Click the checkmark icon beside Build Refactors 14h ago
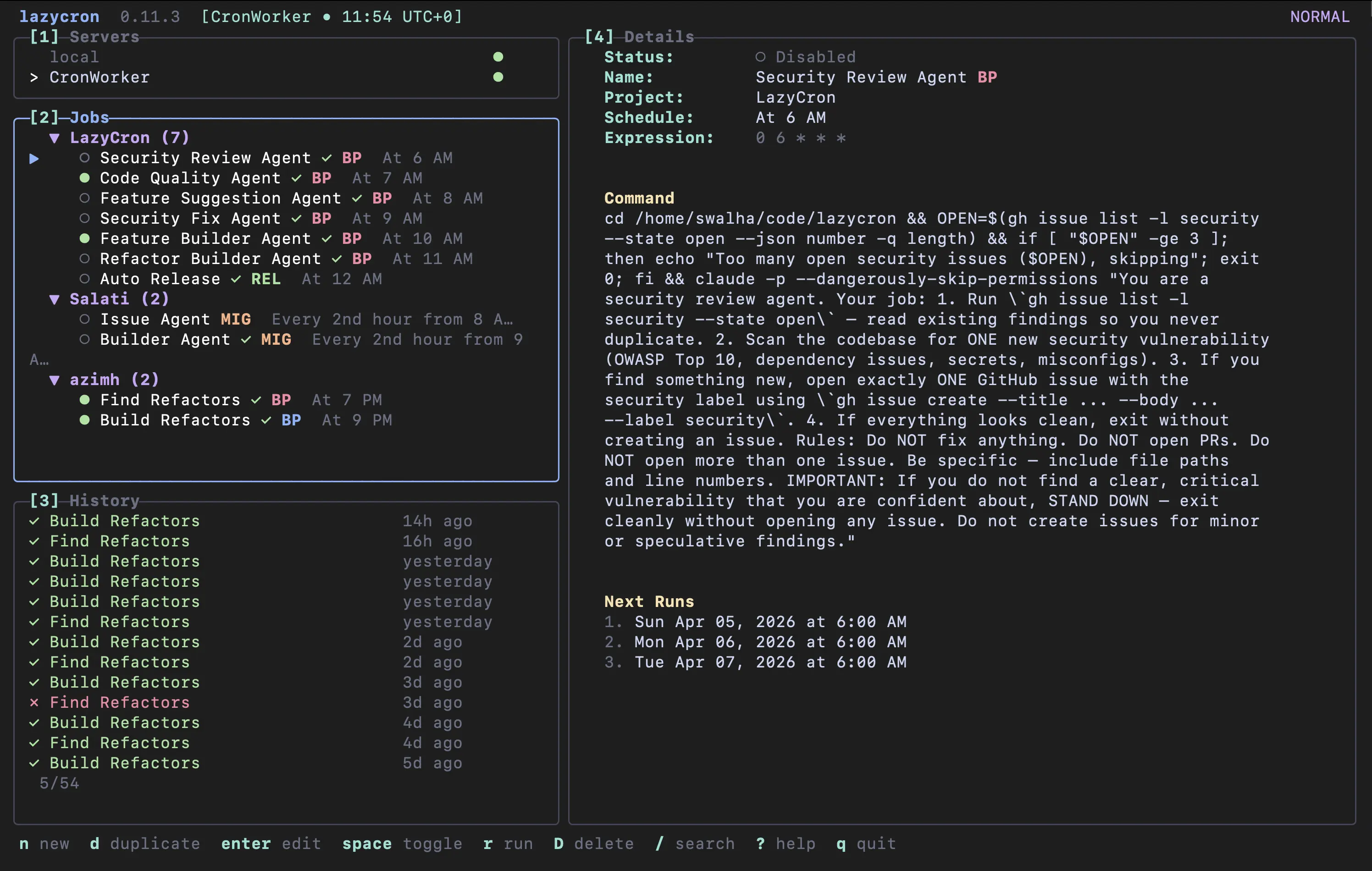1372x871 pixels. [33, 520]
